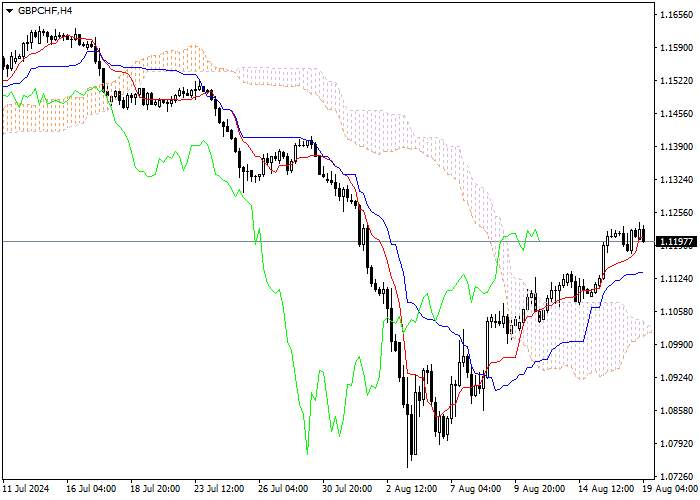Viewport: 700px width, 500px height.
Task: Select the 14 Aug 12:00 time label
Action: (606, 489)
